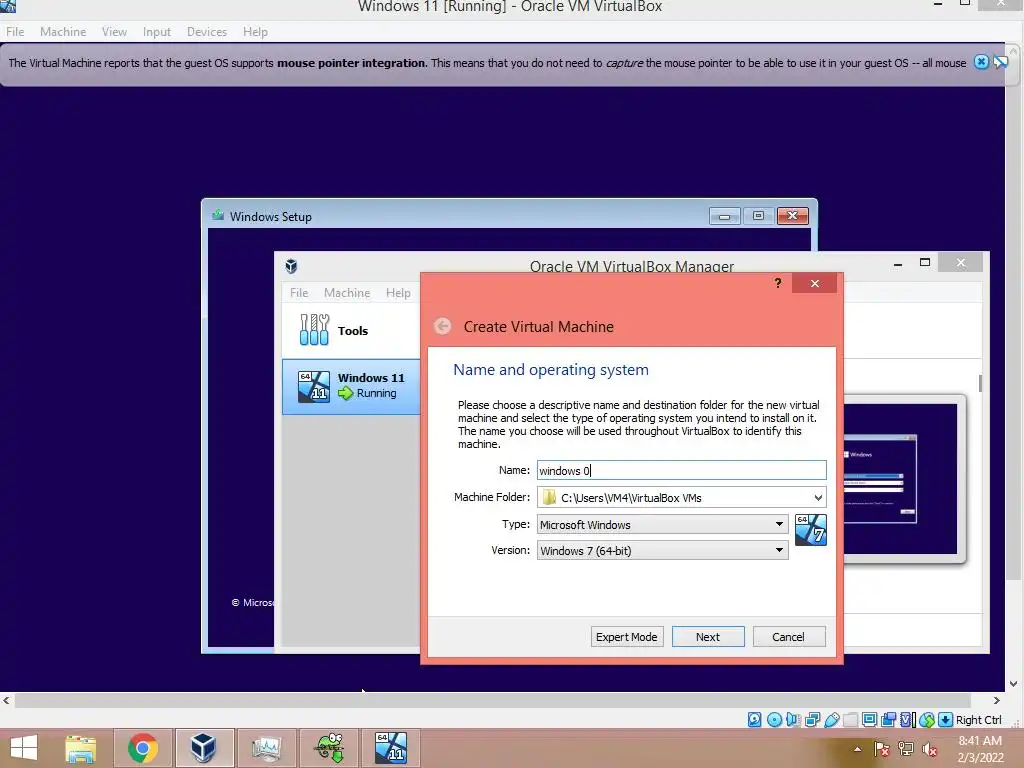
Task: Open File menu in inner VirtualBox Manager
Action: (x=299, y=293)
